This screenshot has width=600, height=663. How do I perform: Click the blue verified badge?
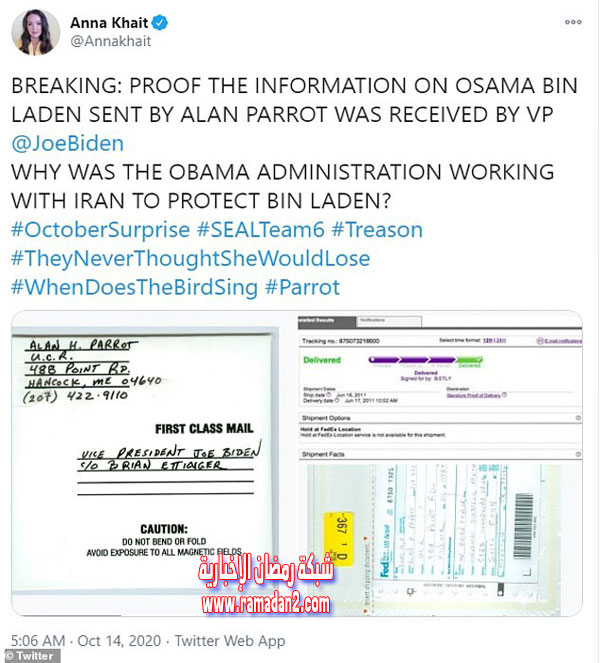click(160, 22)
